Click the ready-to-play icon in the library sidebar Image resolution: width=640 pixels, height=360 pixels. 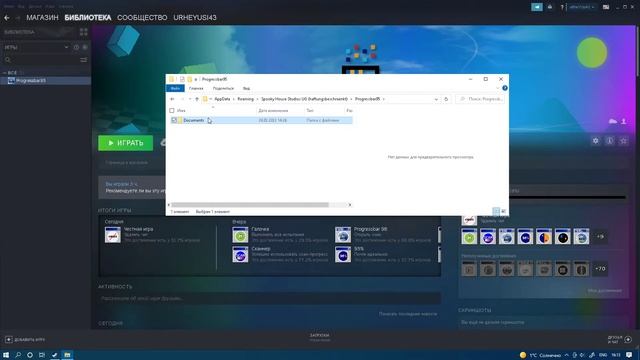[x=85, y=47]
